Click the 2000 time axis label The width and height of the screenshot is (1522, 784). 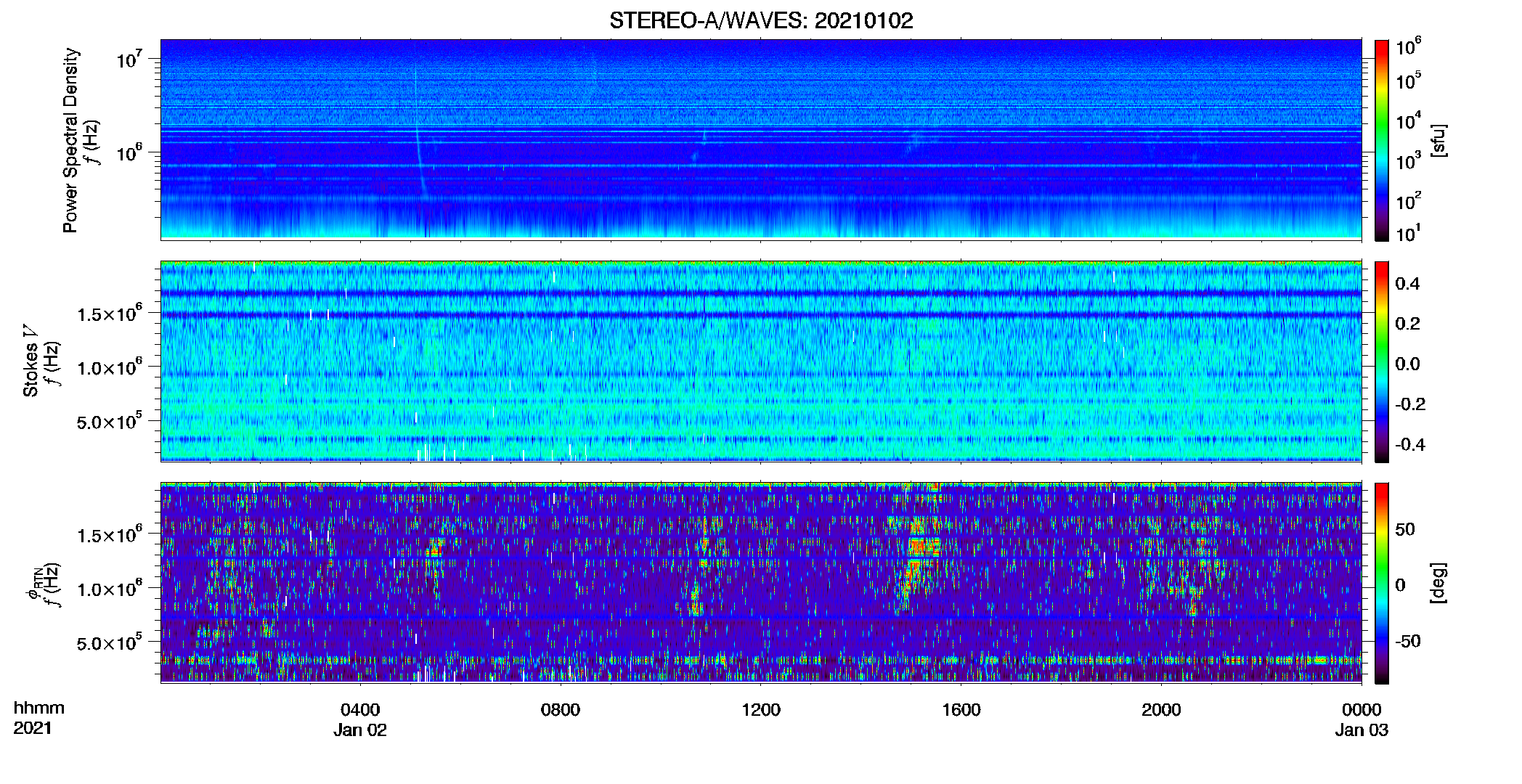(x=1161, y=710)
